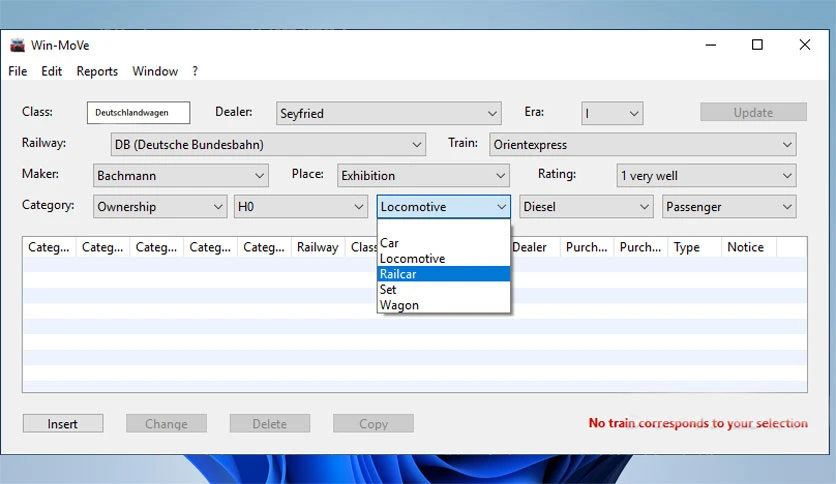
Task: Click the first Categ... column header
Action: pos(49,247)
